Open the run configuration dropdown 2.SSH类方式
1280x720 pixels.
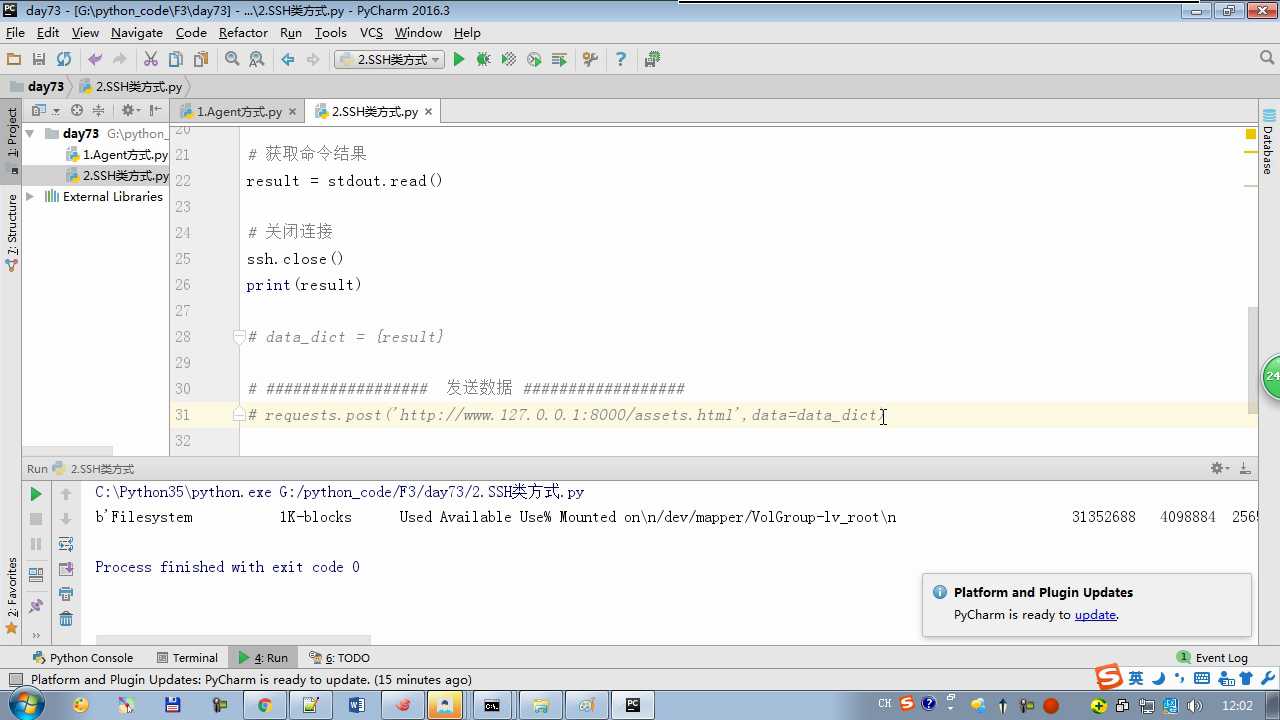(389, 60)
